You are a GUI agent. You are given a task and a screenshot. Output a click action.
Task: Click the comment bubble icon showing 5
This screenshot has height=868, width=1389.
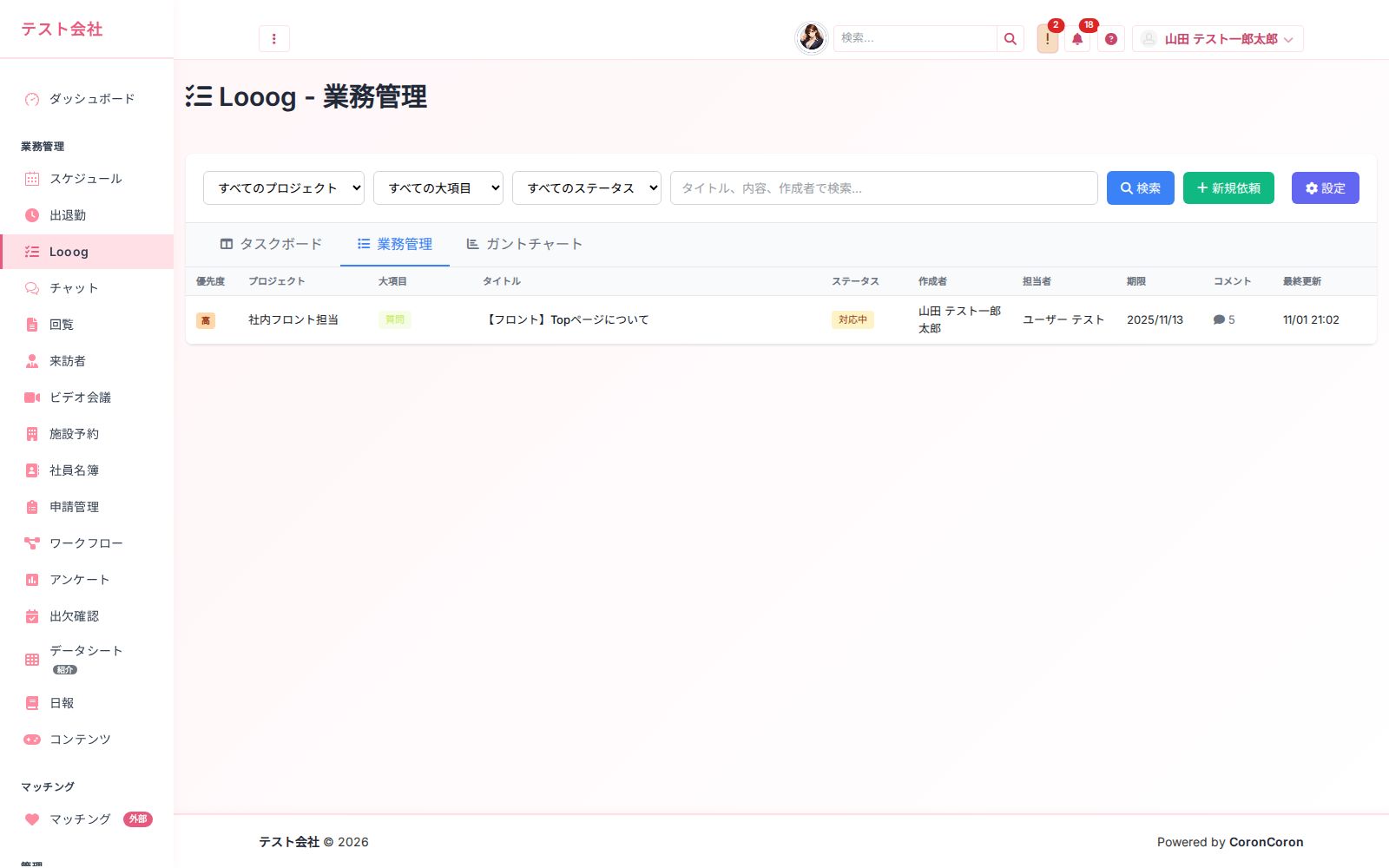pos(1219,319)
